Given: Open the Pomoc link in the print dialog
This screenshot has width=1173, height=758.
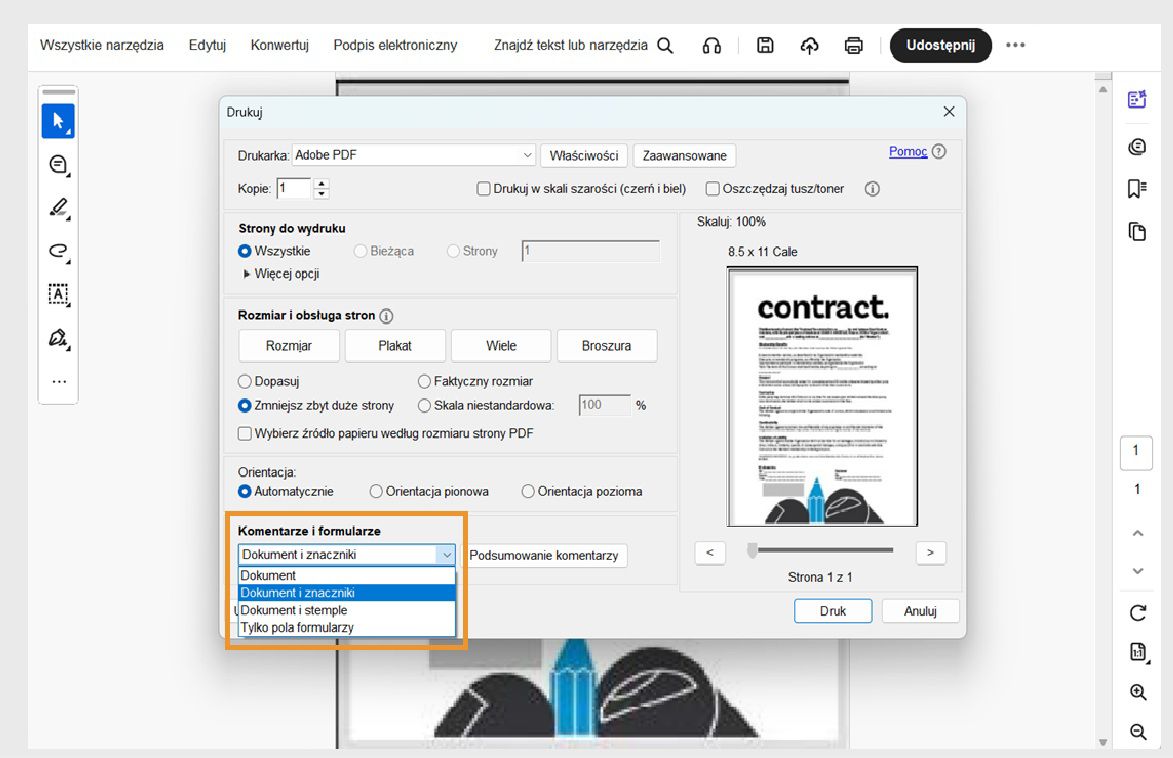Looking at the screenshot, I should pyautogui.click(x=909, y=151).
